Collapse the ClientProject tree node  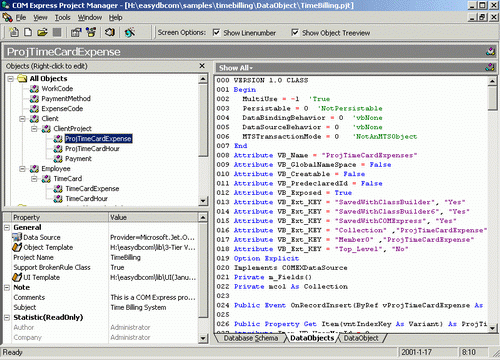(34, 129)
